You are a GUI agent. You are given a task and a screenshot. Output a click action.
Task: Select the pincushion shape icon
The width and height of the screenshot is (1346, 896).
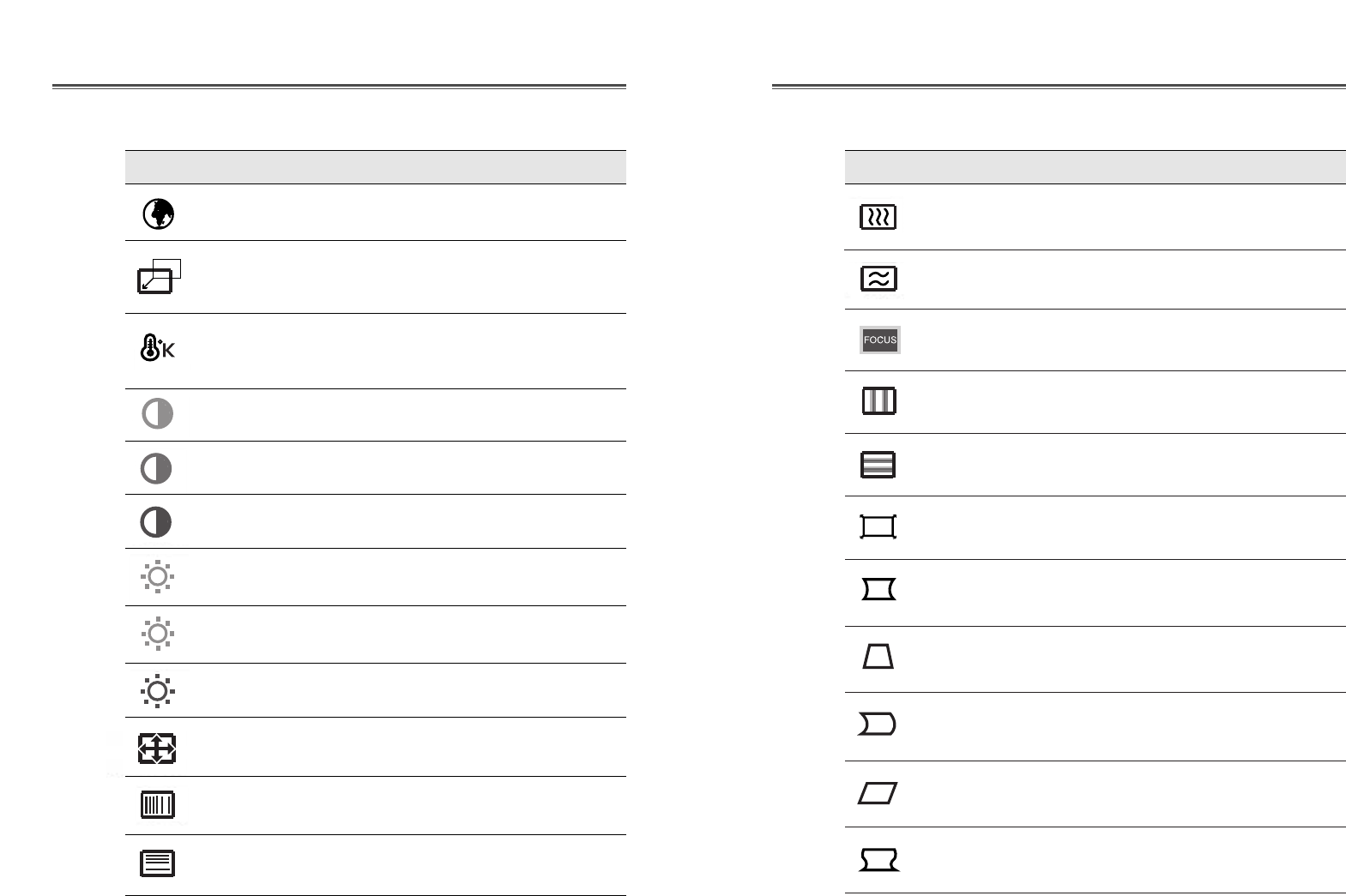click(x=878, y=589)
